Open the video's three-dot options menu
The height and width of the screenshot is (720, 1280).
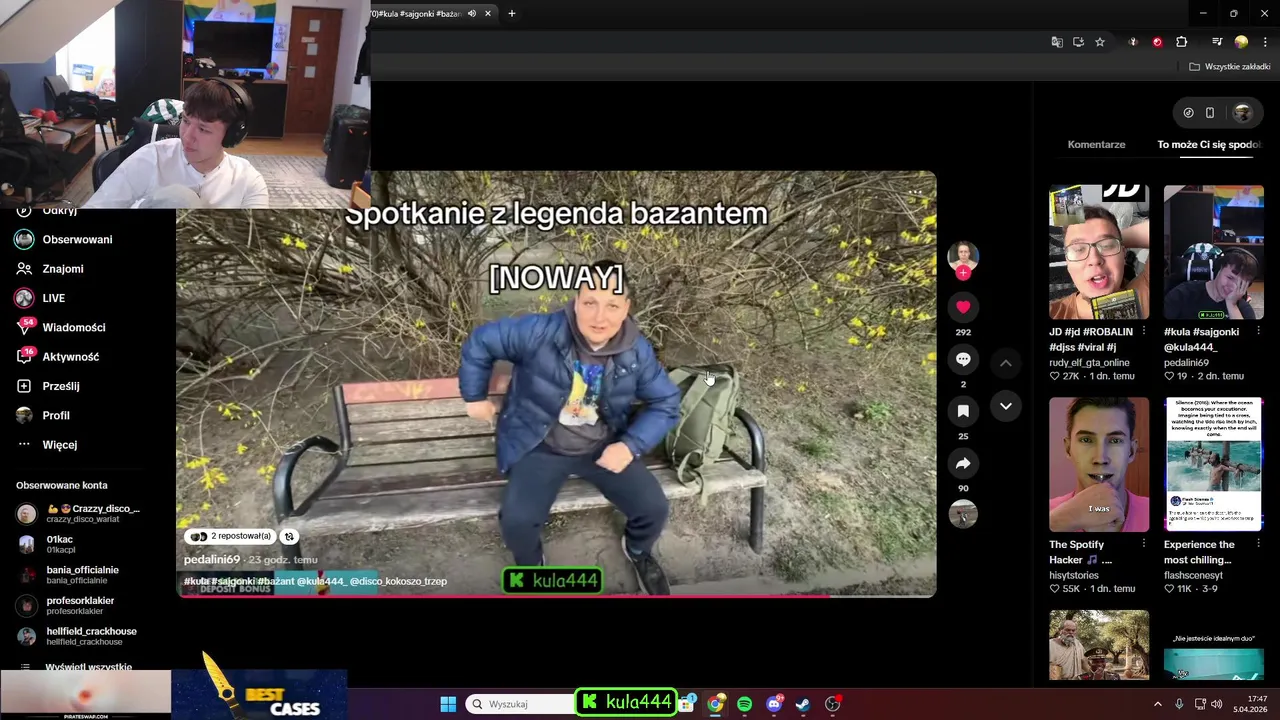(915, 193)
